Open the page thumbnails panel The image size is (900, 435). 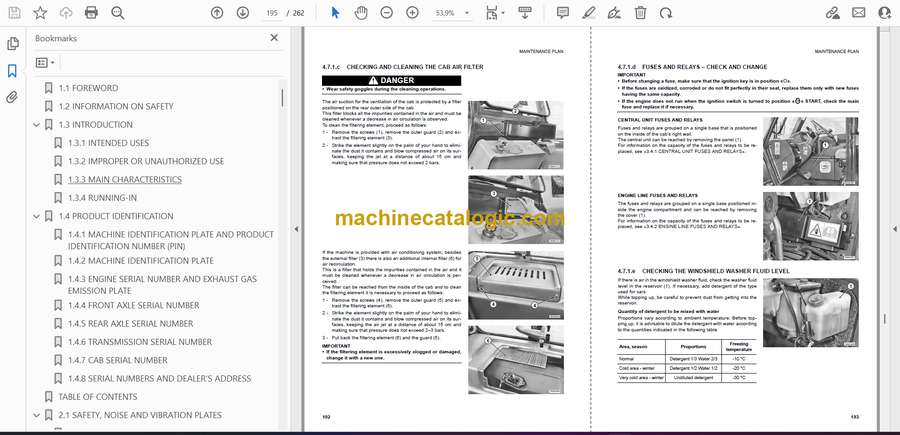point(12,44)
